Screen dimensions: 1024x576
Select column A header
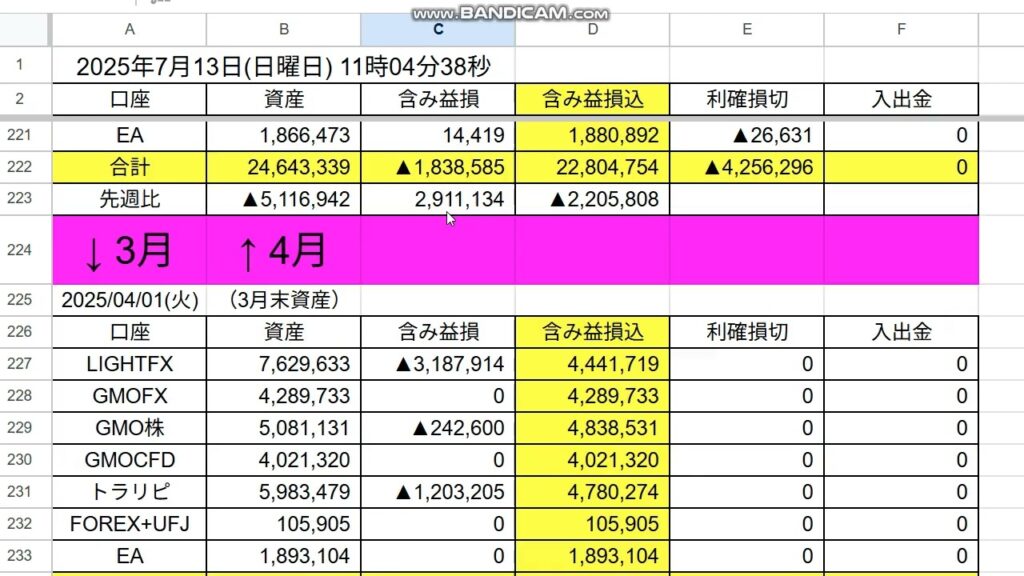coord(129,29)
